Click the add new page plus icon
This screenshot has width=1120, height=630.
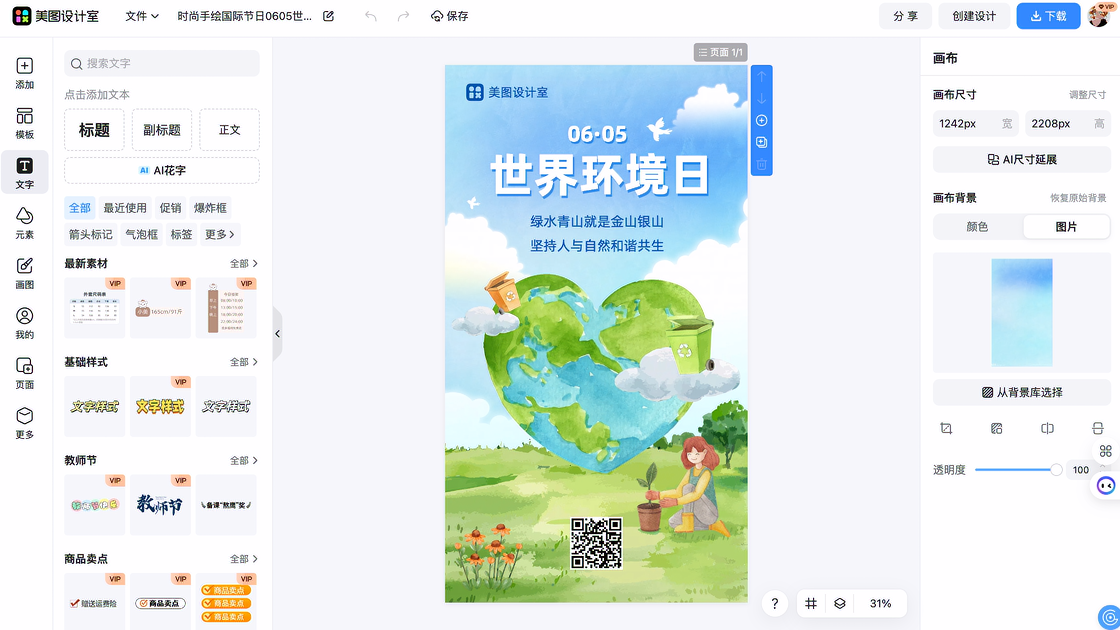point(761,120)
